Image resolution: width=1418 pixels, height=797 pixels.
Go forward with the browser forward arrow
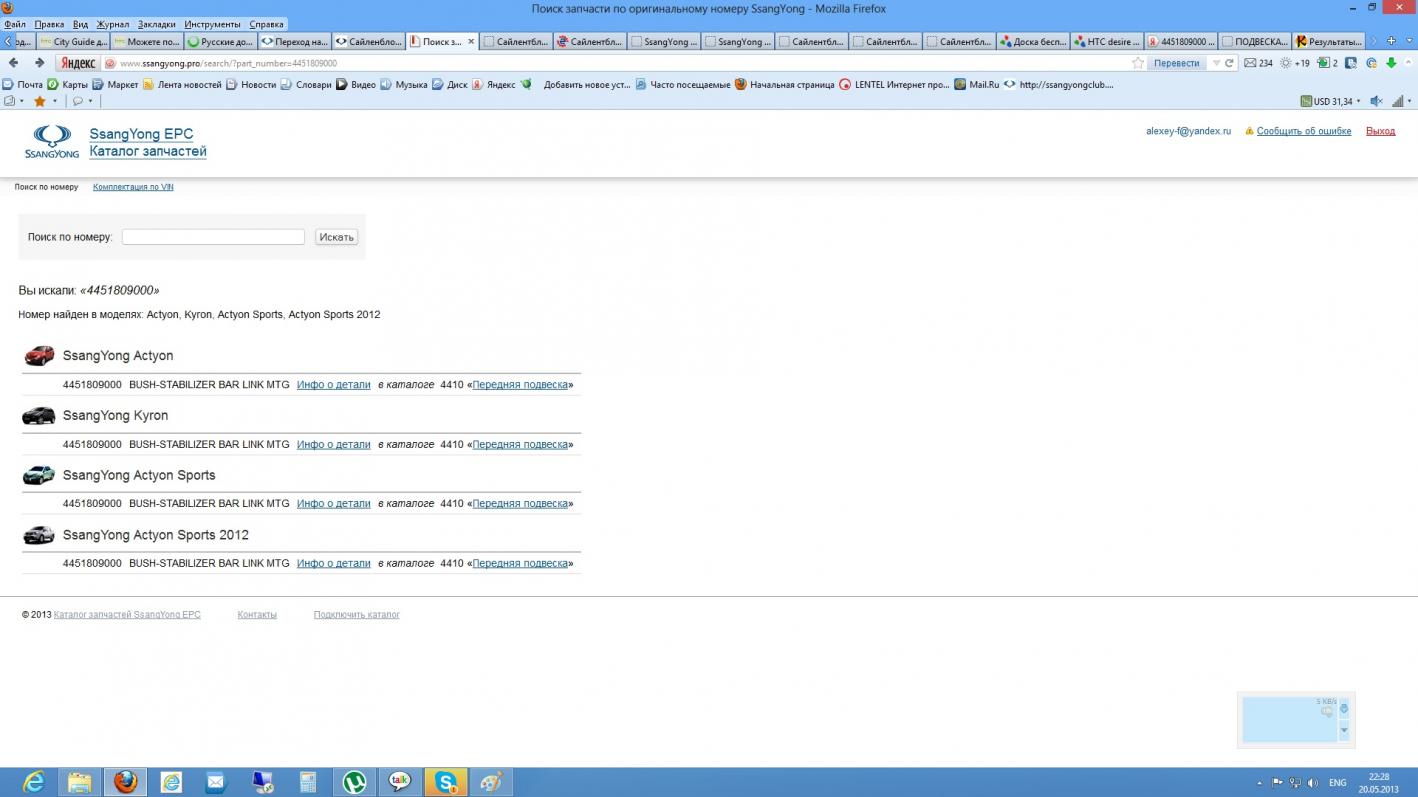[x=40, y=63]
